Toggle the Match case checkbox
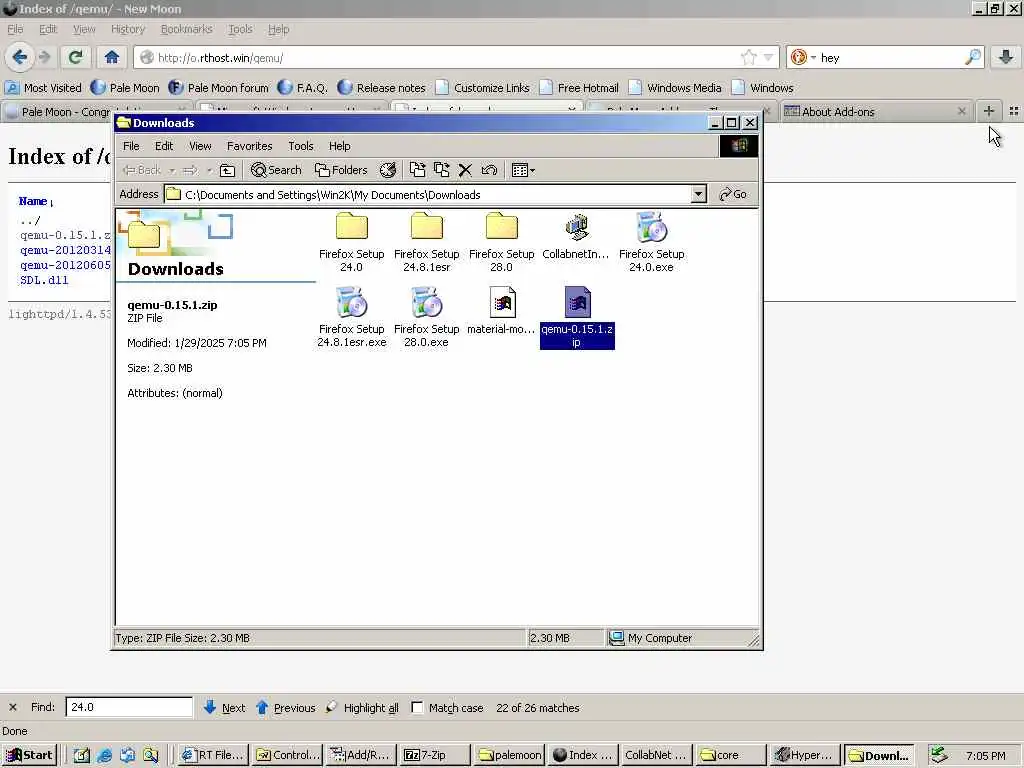Screen dimensions: 1024x768 [x=417, y=707]
